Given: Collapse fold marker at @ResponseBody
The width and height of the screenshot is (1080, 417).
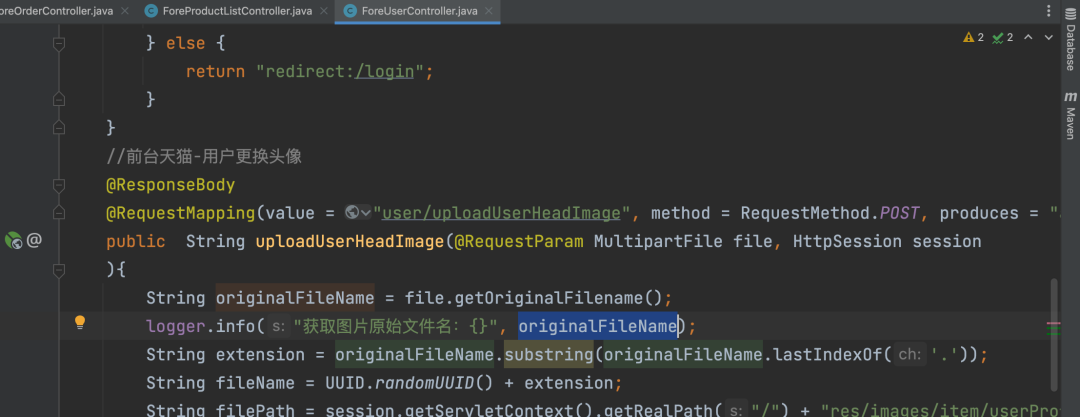Looking at the screenshot, I should [x=59, y=185].
